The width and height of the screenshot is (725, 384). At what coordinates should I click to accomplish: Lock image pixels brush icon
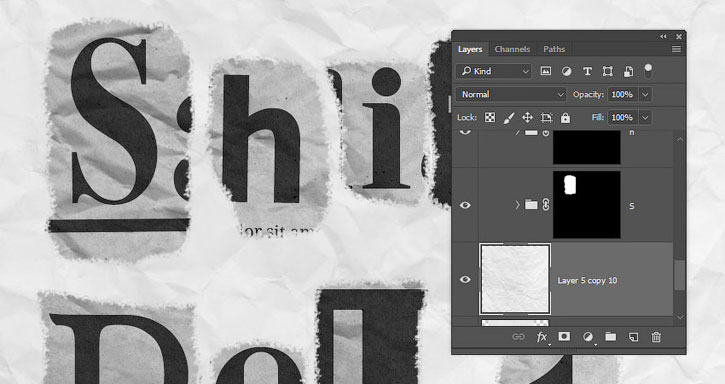(x=509, y=118)
